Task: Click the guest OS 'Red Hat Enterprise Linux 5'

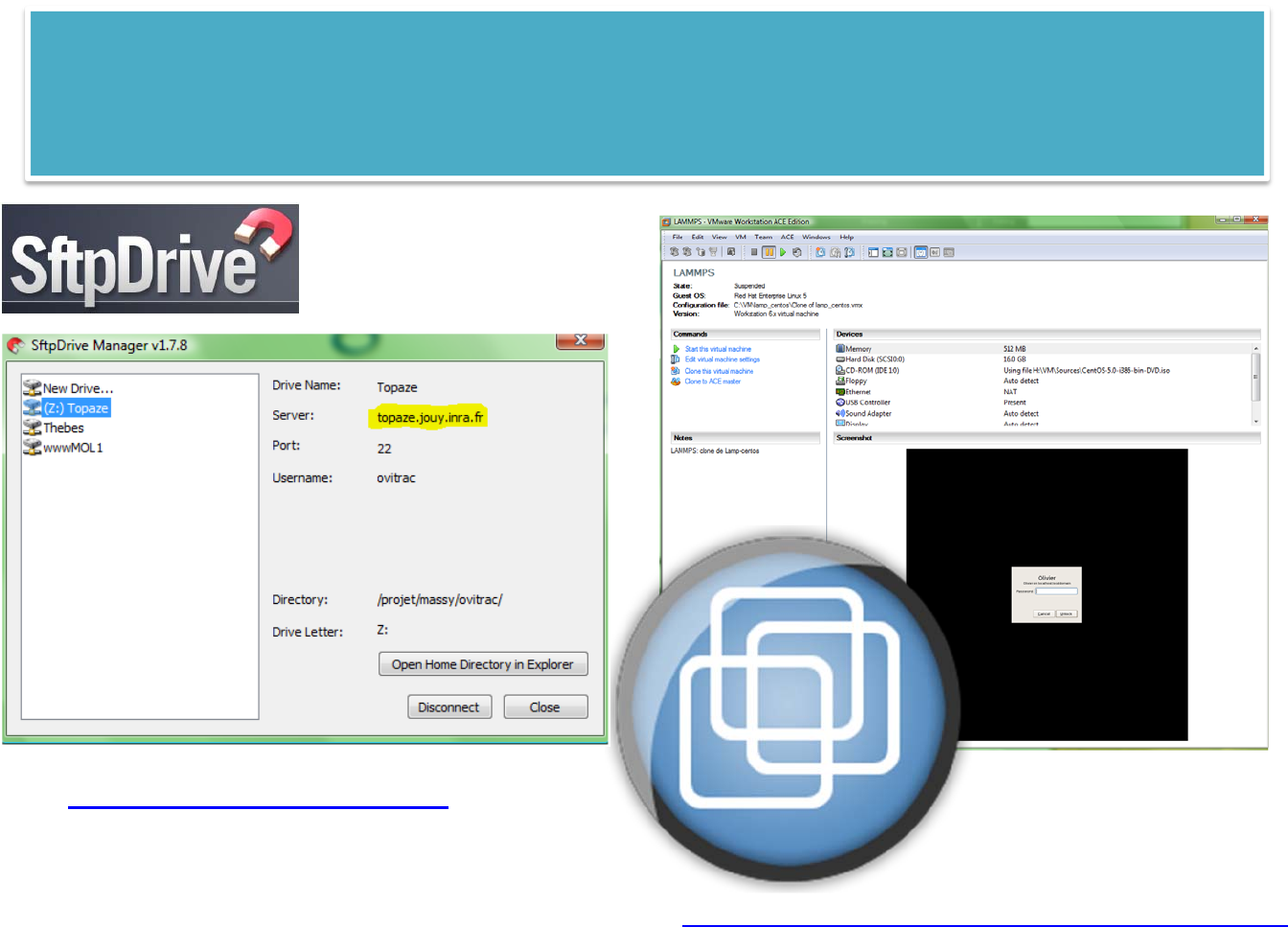Action: coord(770,295)
